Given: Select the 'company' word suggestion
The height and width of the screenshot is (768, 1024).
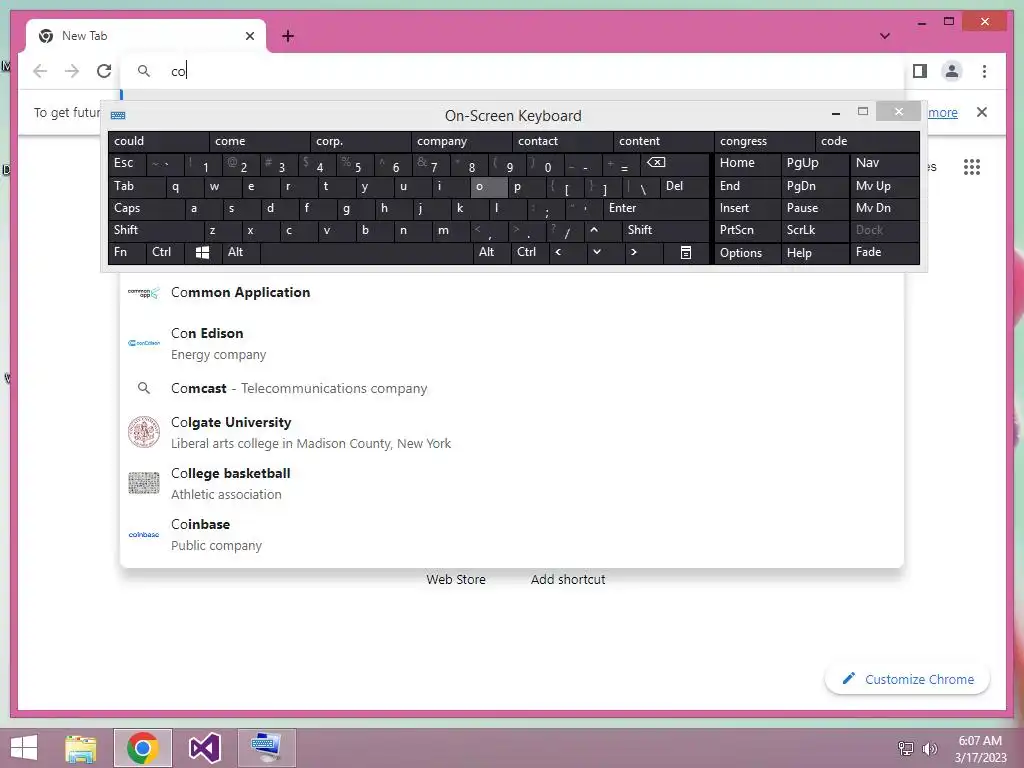Looking at the screenshot, I should click(x=461, y=141).
